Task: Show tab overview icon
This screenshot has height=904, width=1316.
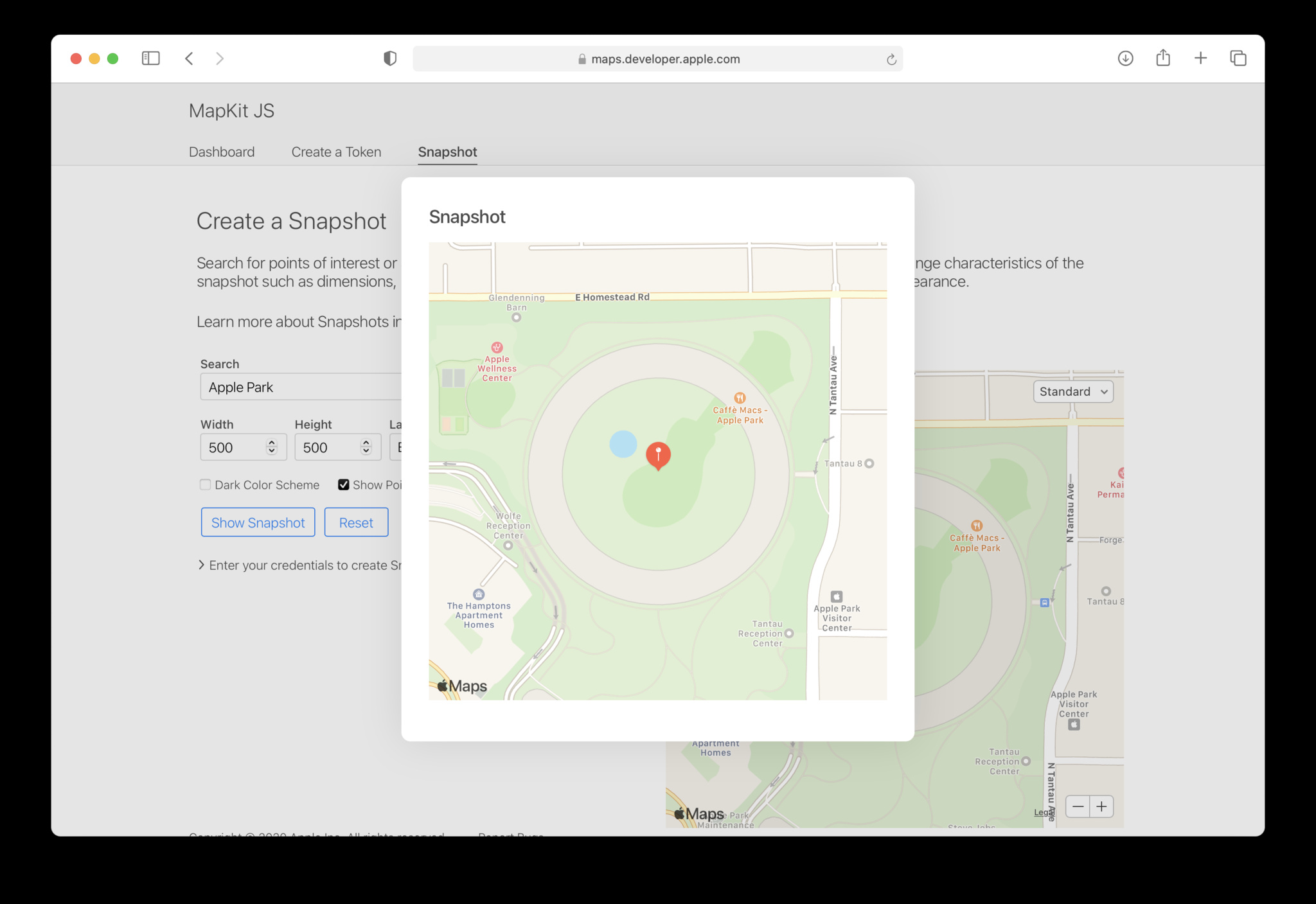Action: (x=1238, y=58)
